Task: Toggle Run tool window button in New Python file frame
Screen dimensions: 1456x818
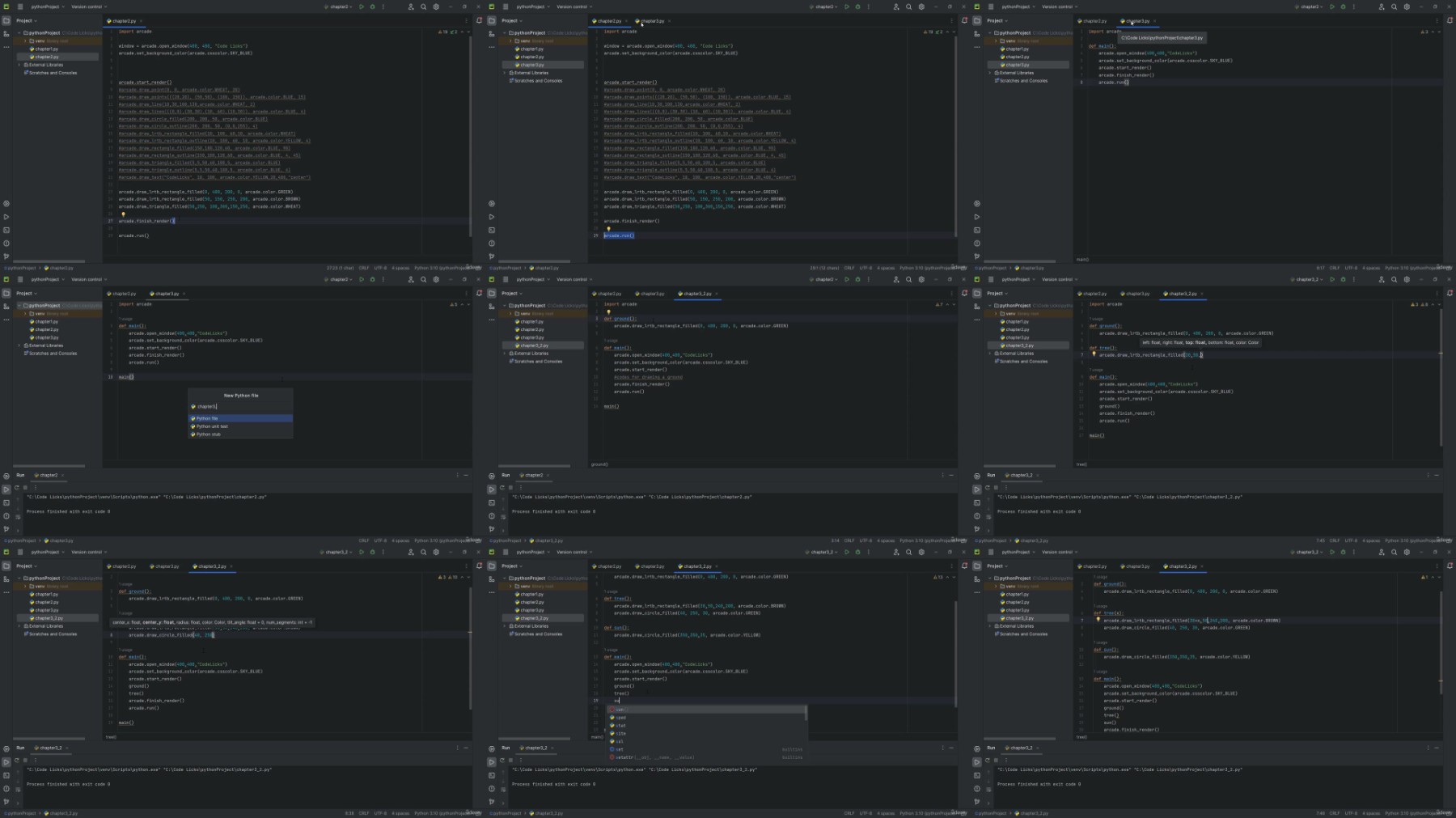Action: [6, 490]
